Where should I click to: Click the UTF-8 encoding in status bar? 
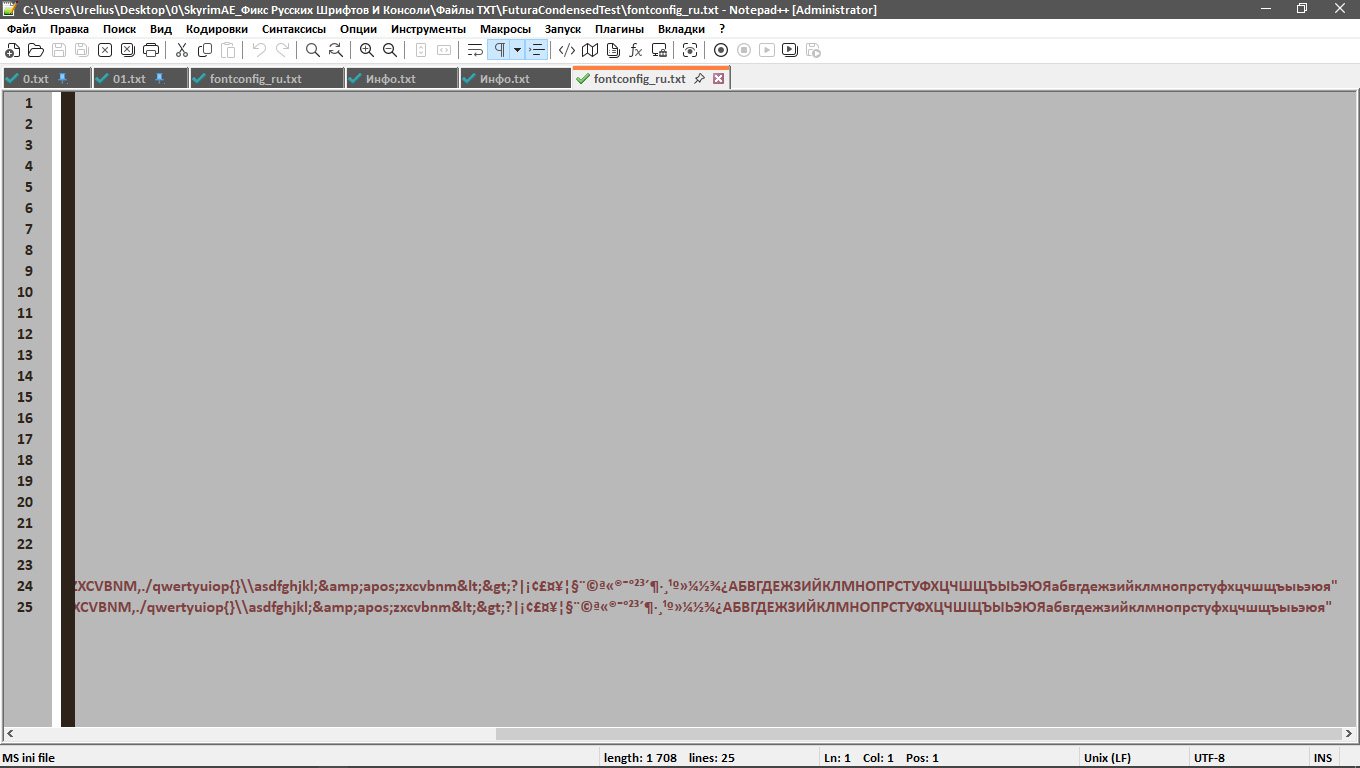pos(1209,758)
